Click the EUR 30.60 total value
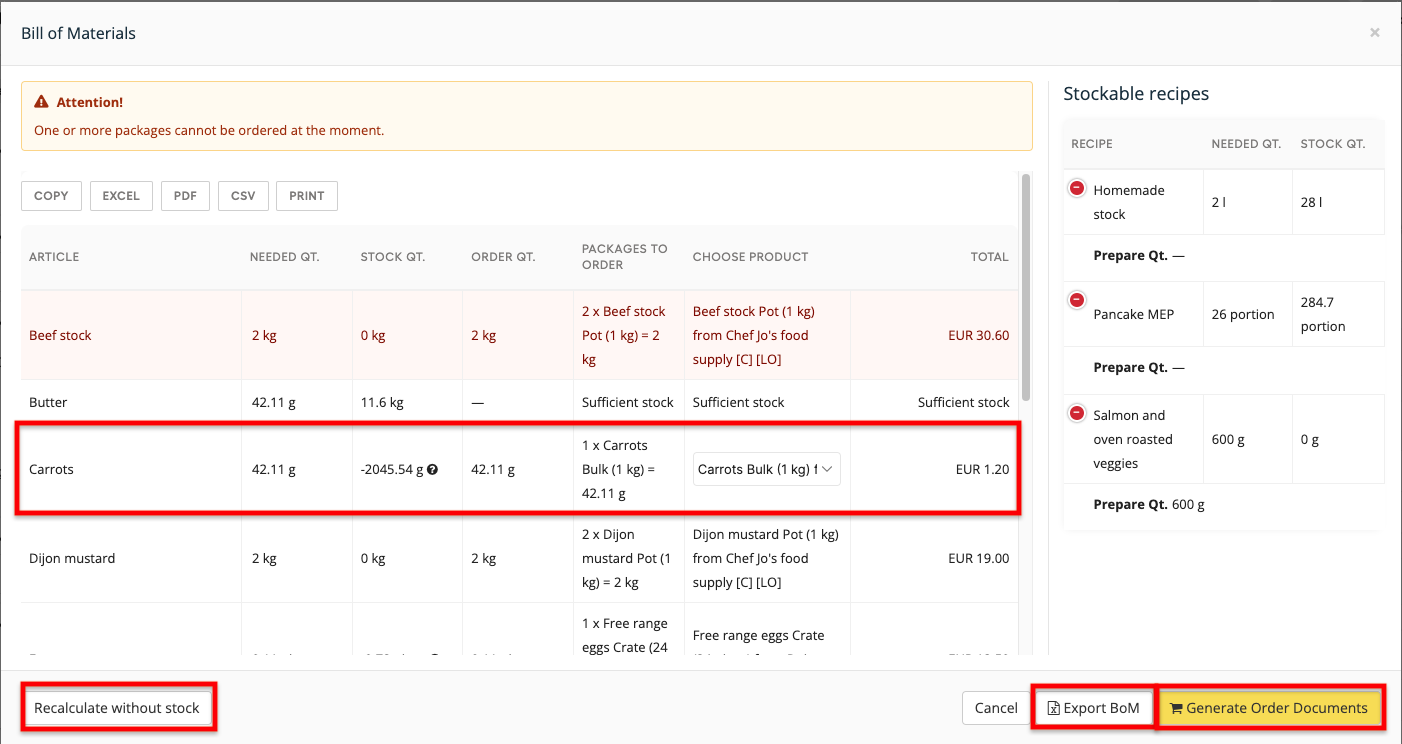Screen dimensions: 1402x744 pos(978,335)
